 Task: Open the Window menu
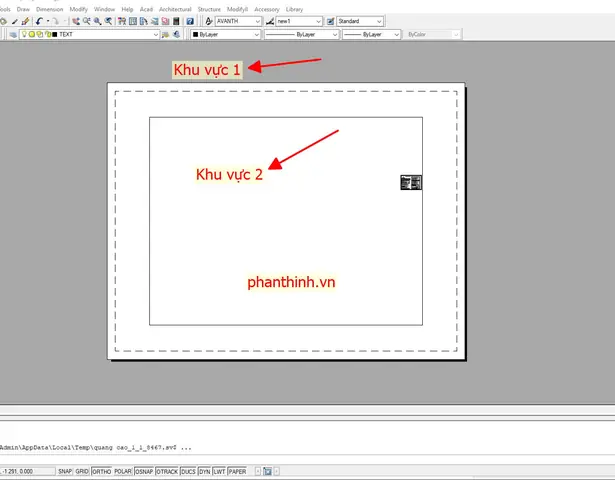(104, 9)
